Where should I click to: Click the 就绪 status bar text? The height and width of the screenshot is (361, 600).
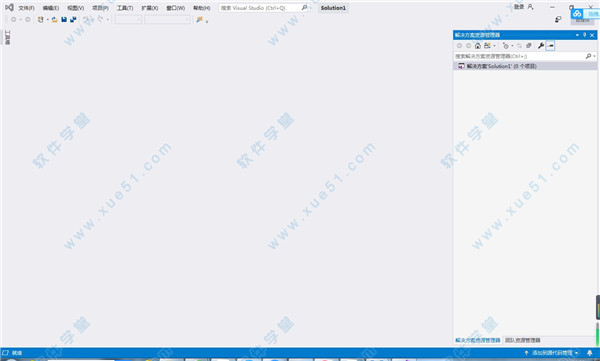pos(17,353)
